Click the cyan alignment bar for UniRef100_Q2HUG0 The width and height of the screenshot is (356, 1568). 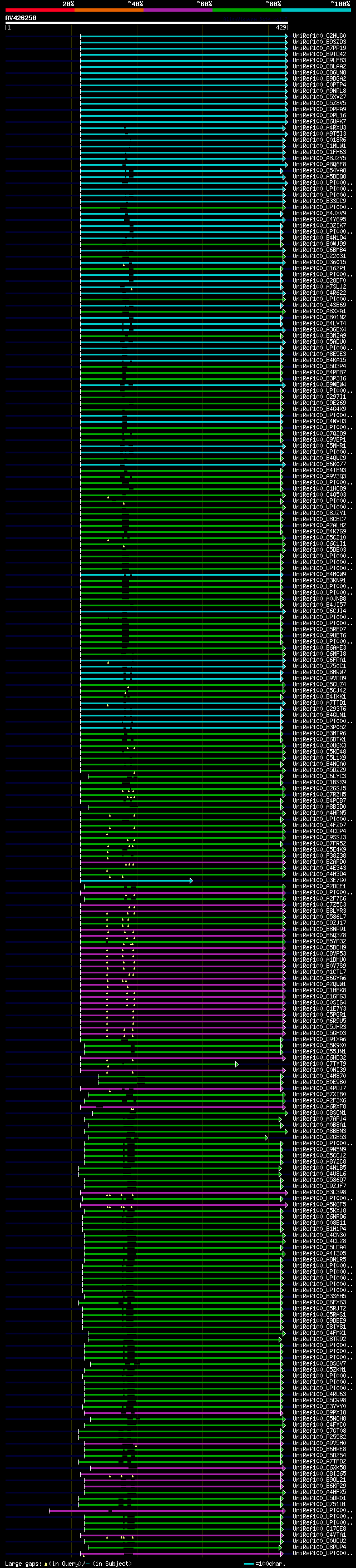click(x=184, y=36)
